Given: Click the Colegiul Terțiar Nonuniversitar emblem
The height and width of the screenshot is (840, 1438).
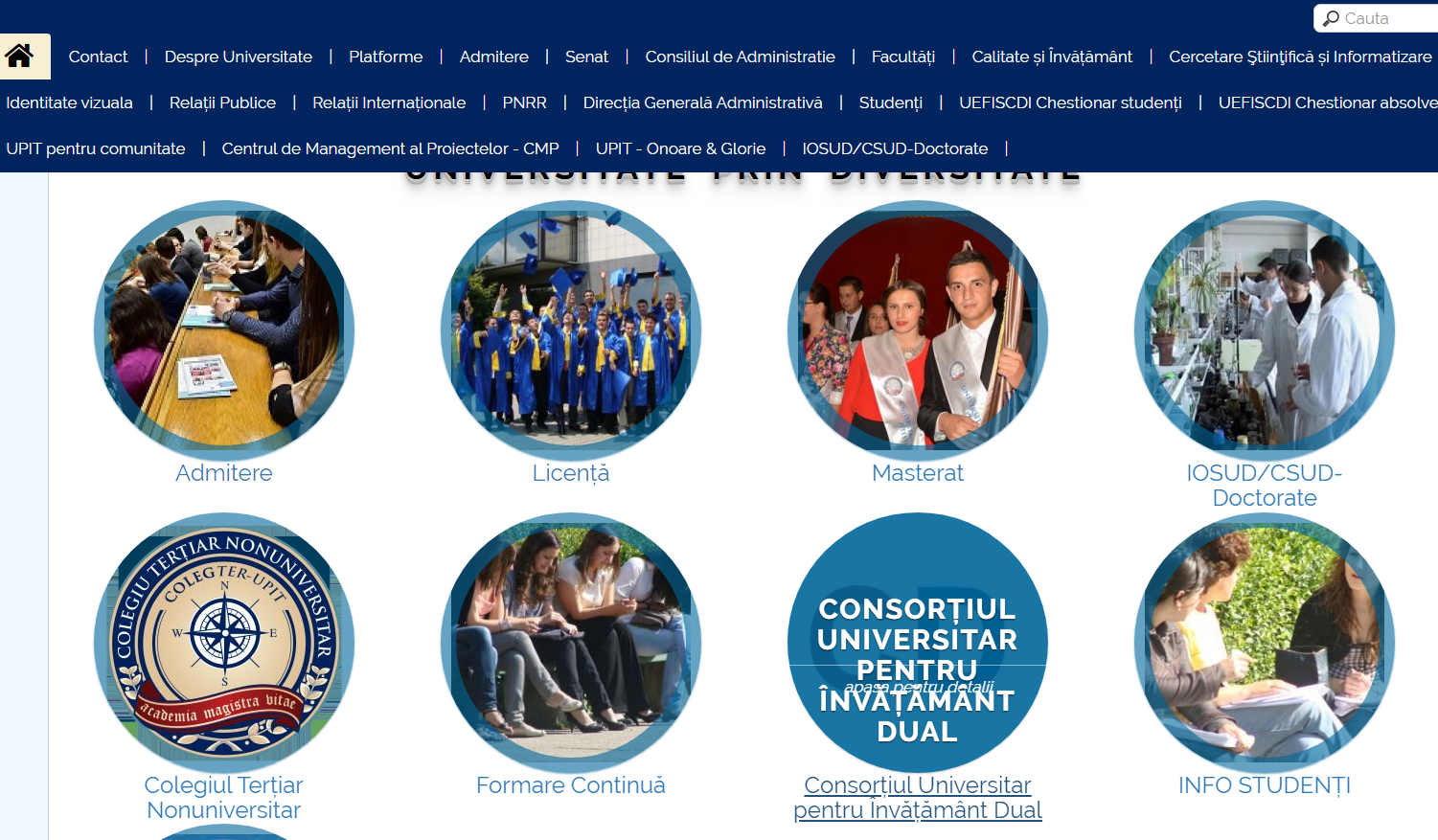Looking at the screenshot, I should click(x=224, y=643).
